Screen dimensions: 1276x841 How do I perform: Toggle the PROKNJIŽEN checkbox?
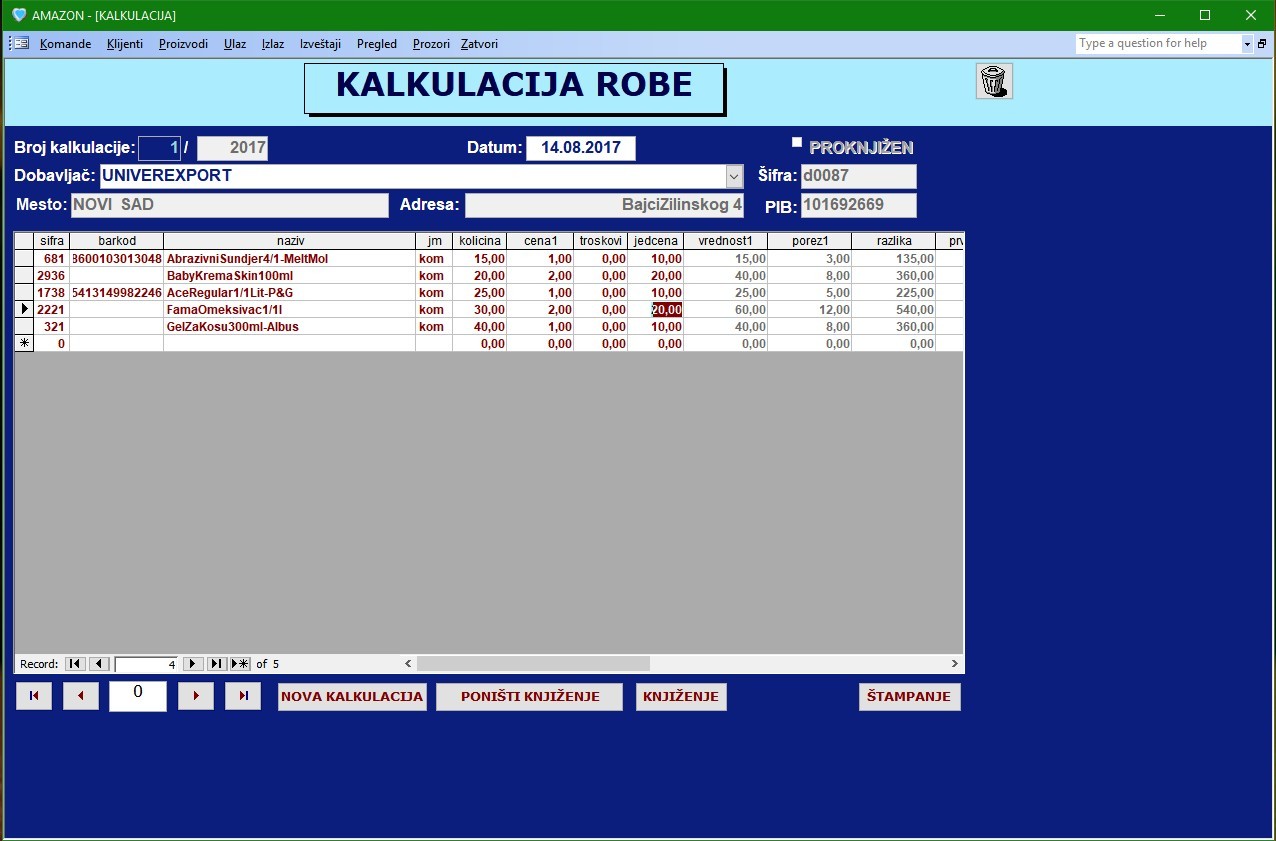[797, 143]
